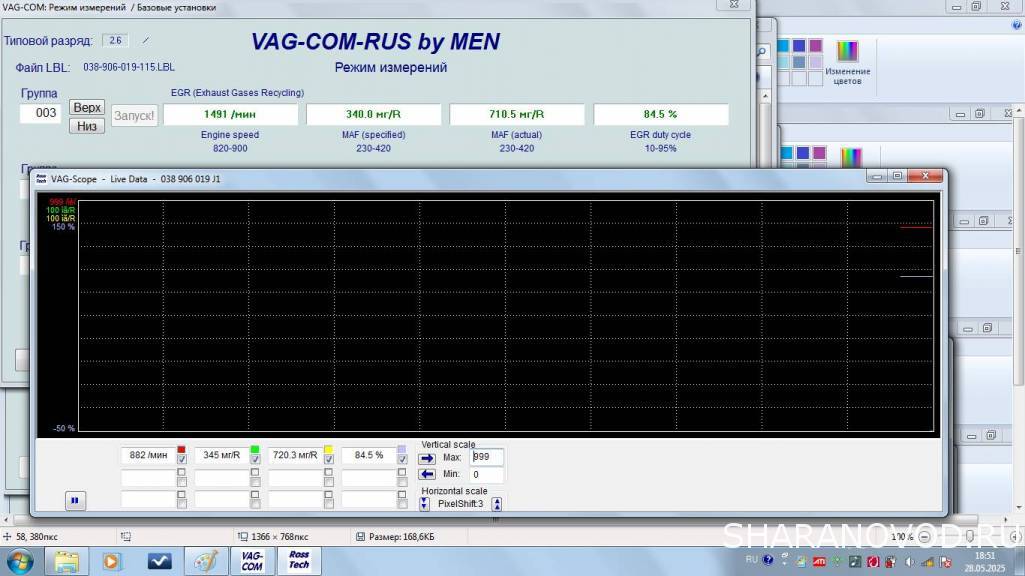Decrease PixelShift with the left stepper
This screenshot has height=576, width=1025.
(x=424, y=503)
